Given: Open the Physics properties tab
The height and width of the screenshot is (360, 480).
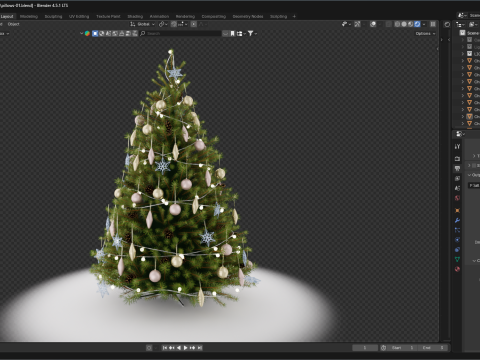Looking at the screenshot, I should point(457,240).
